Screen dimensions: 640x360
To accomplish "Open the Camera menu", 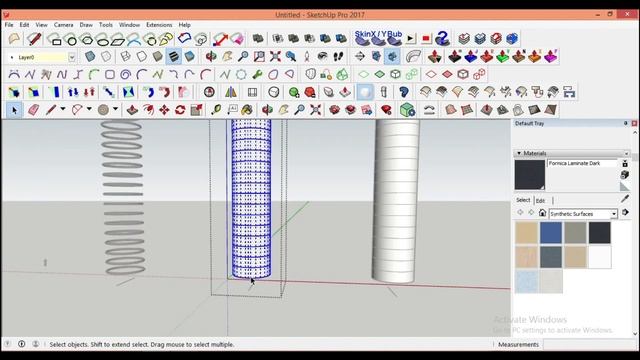I will click(x=64, y=25).
